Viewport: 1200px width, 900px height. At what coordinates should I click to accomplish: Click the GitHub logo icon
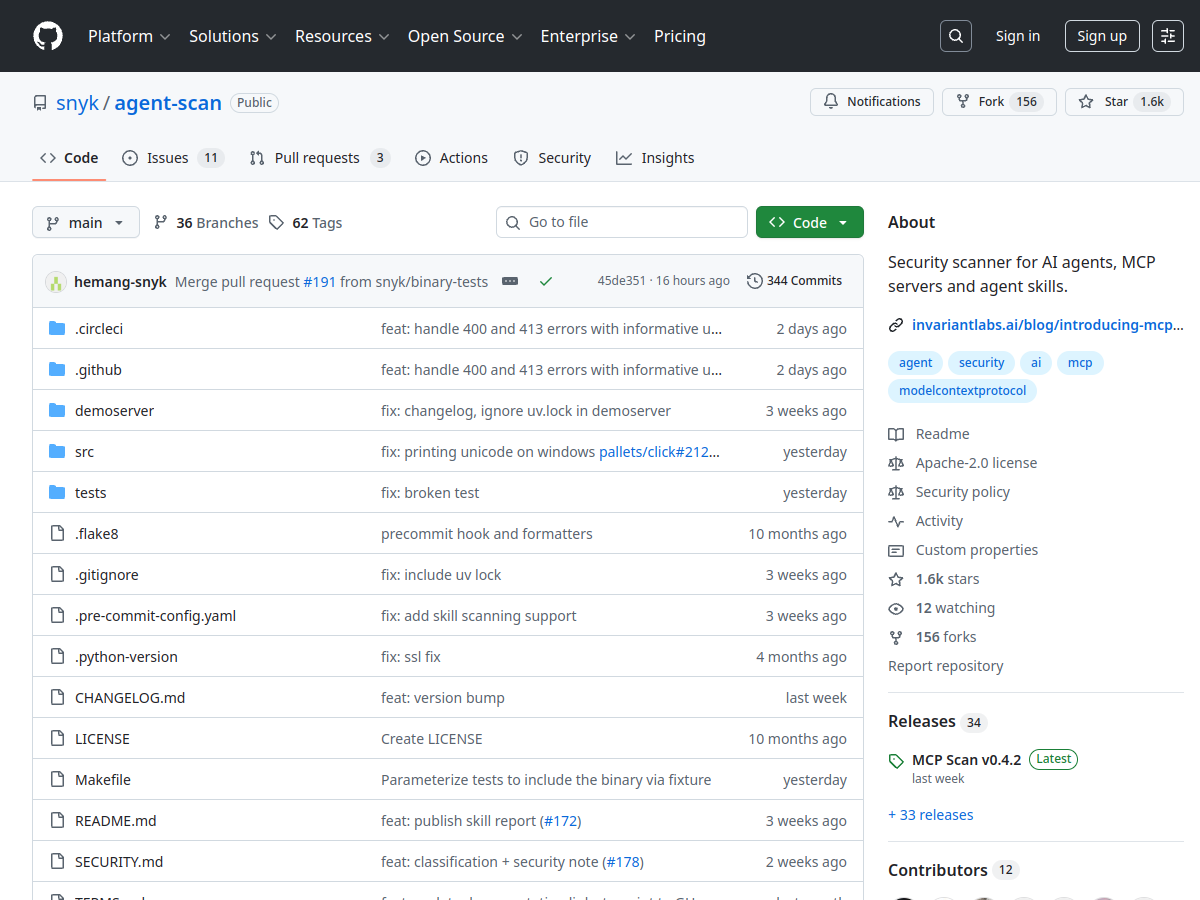48,36
